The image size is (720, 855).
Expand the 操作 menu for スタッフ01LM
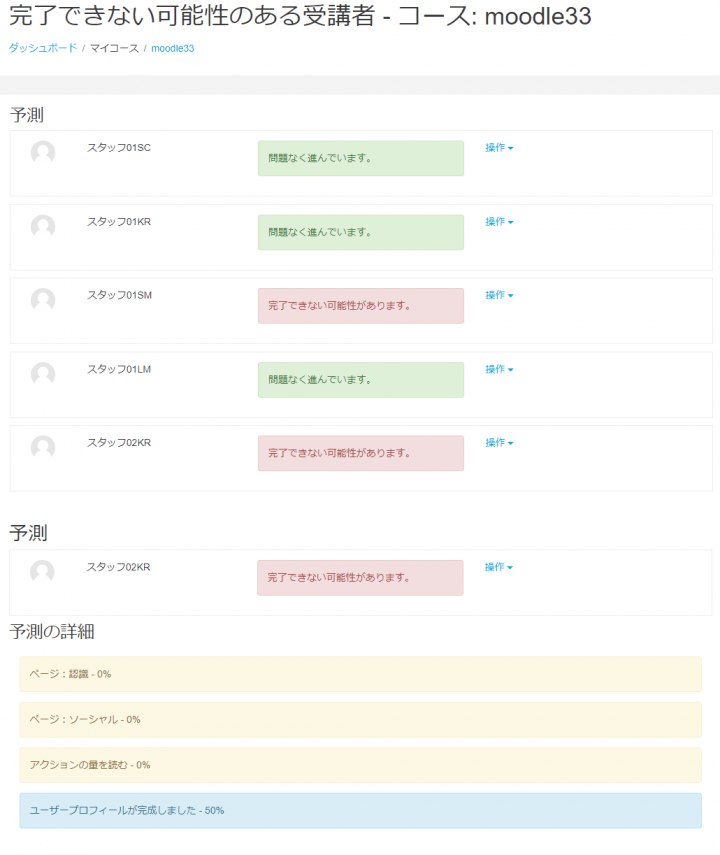(499, 369)
